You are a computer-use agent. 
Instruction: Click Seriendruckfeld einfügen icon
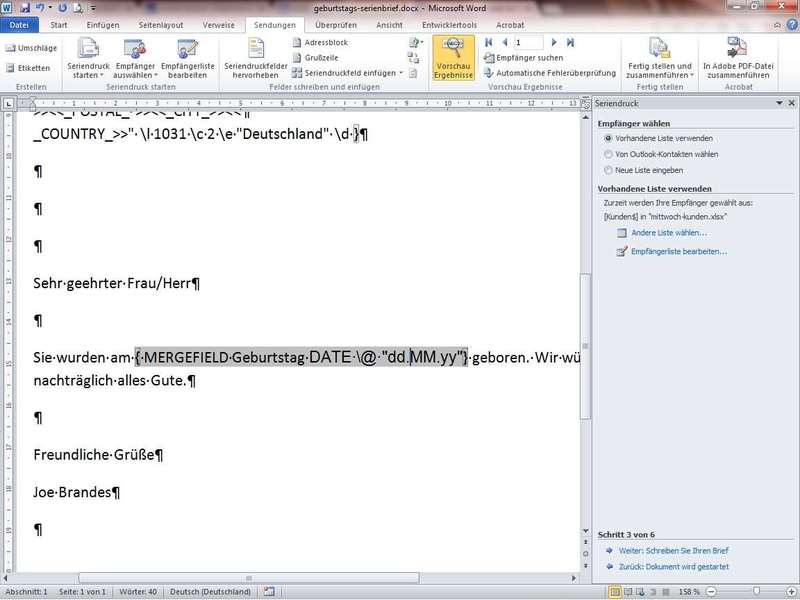tap(297, 73)
